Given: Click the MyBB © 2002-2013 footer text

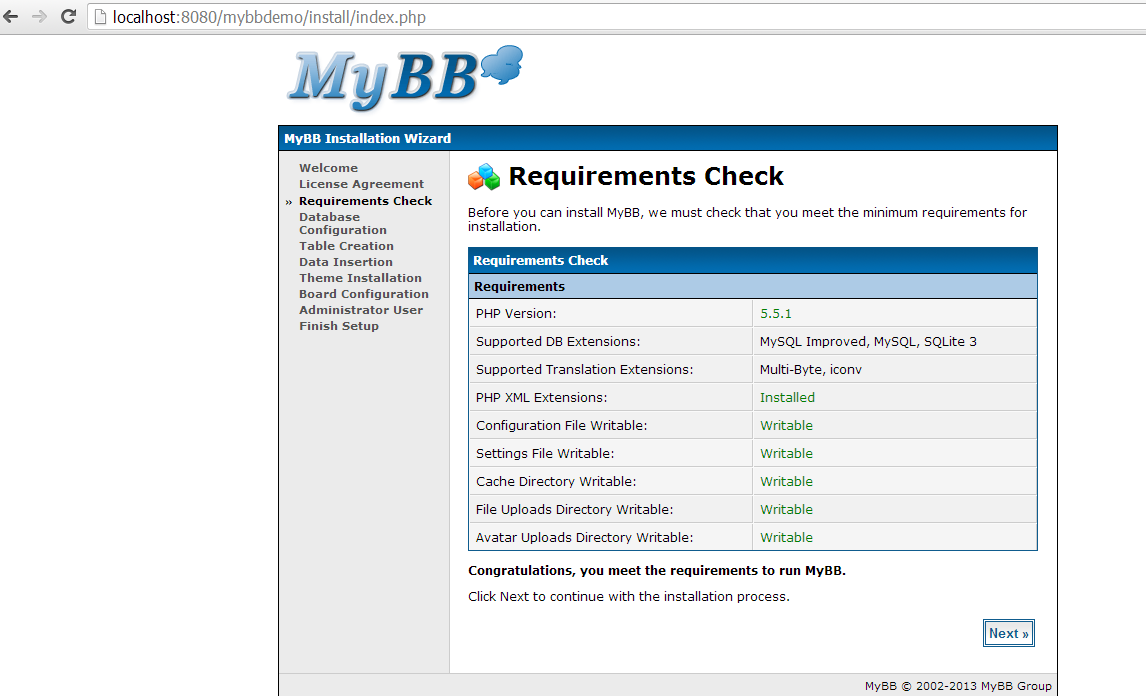Looking at the screenshot, I should tap(958, 686).
